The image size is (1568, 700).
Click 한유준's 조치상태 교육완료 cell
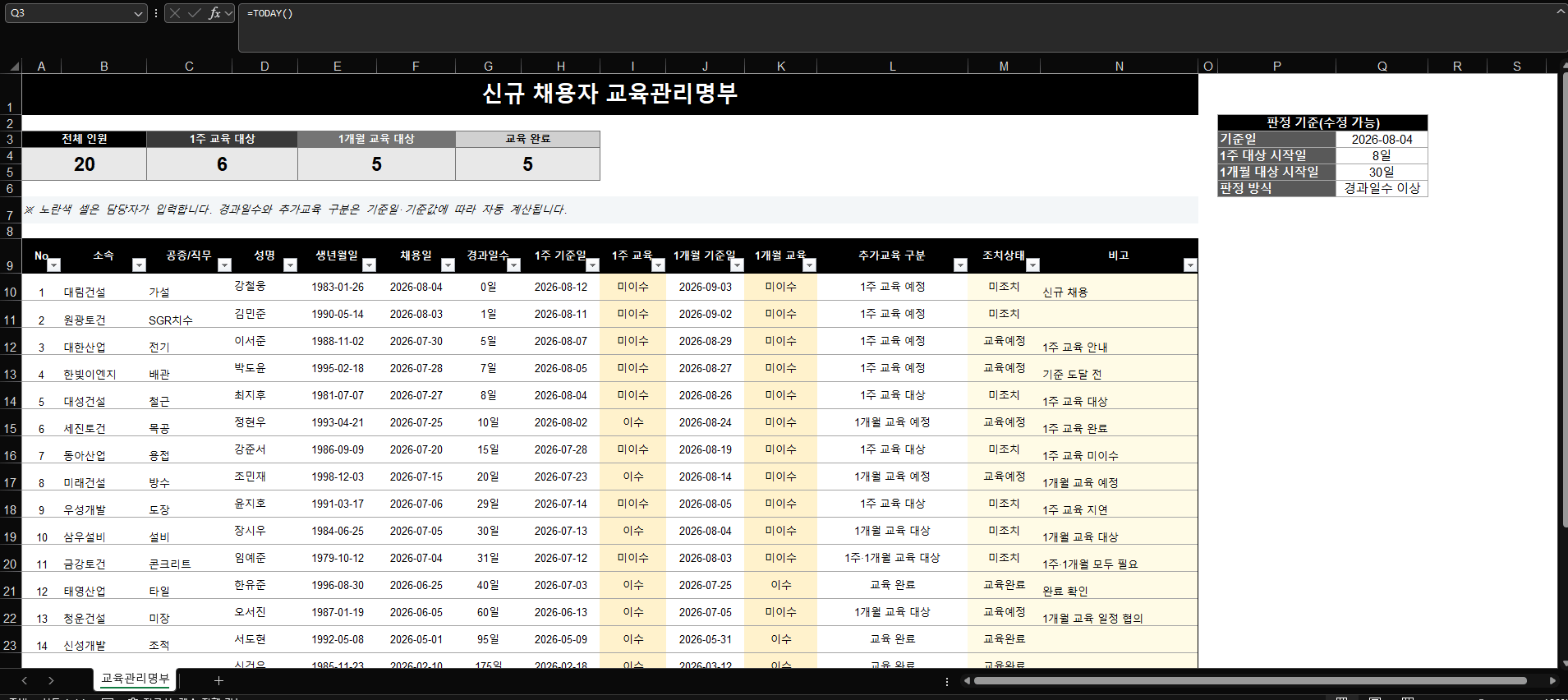click(1005, 585)
